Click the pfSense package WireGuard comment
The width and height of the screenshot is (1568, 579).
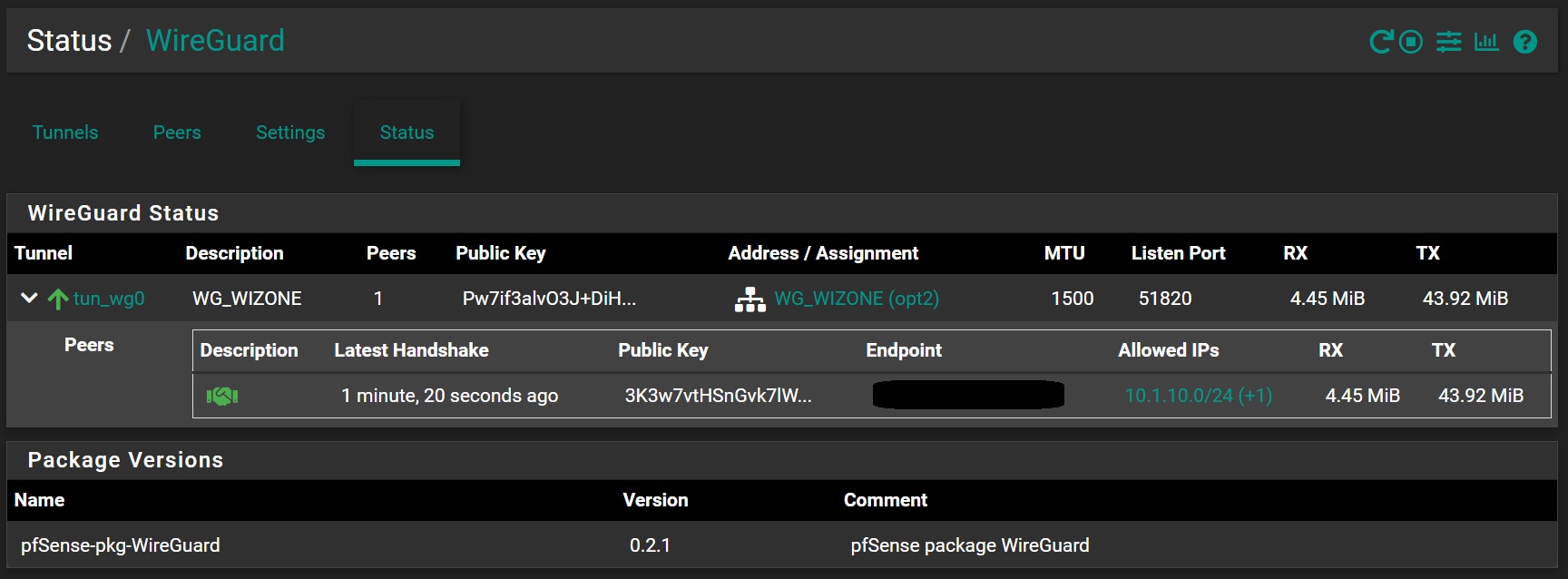pyautogui.click(x=970, y=545)
